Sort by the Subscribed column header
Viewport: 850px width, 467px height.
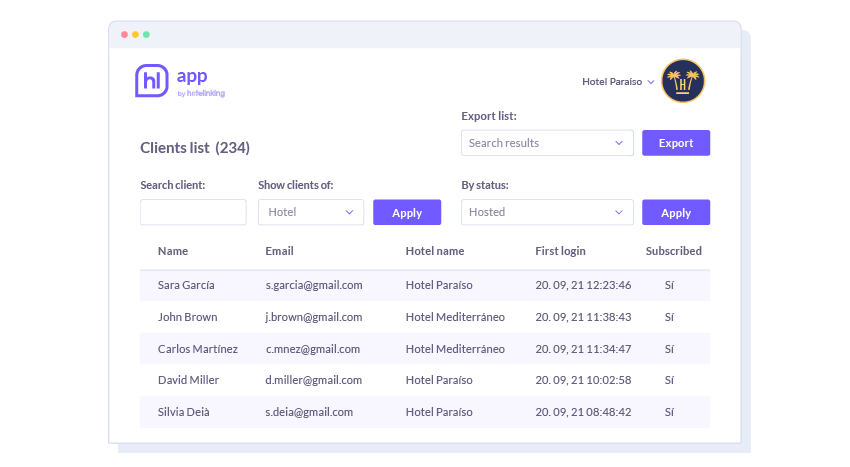pos(673,251)
